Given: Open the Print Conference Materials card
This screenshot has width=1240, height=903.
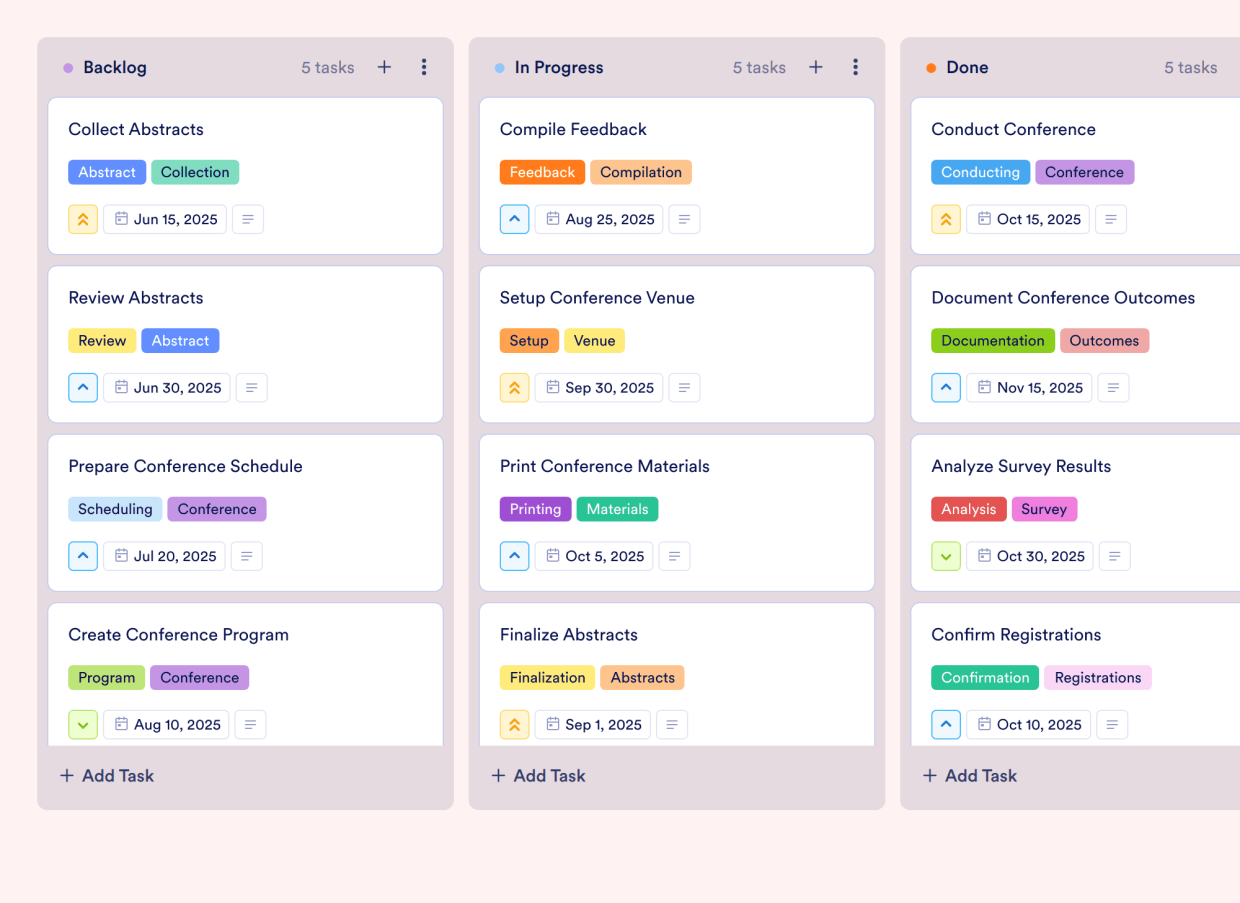Looking at the screenshot, I should tap(605, 466).
